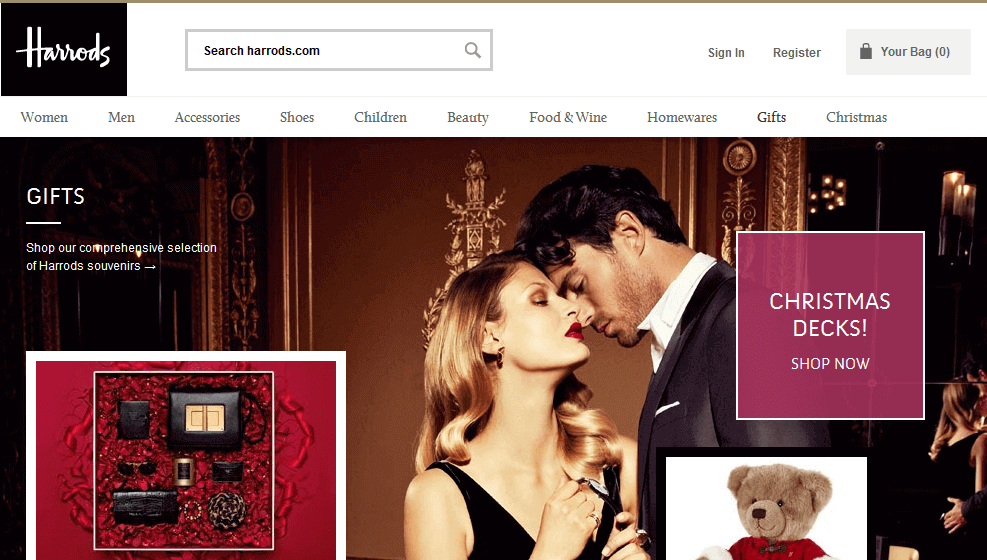
Task: Open the Children category menu
Action: pyautogui.click(x=380, y=117)
